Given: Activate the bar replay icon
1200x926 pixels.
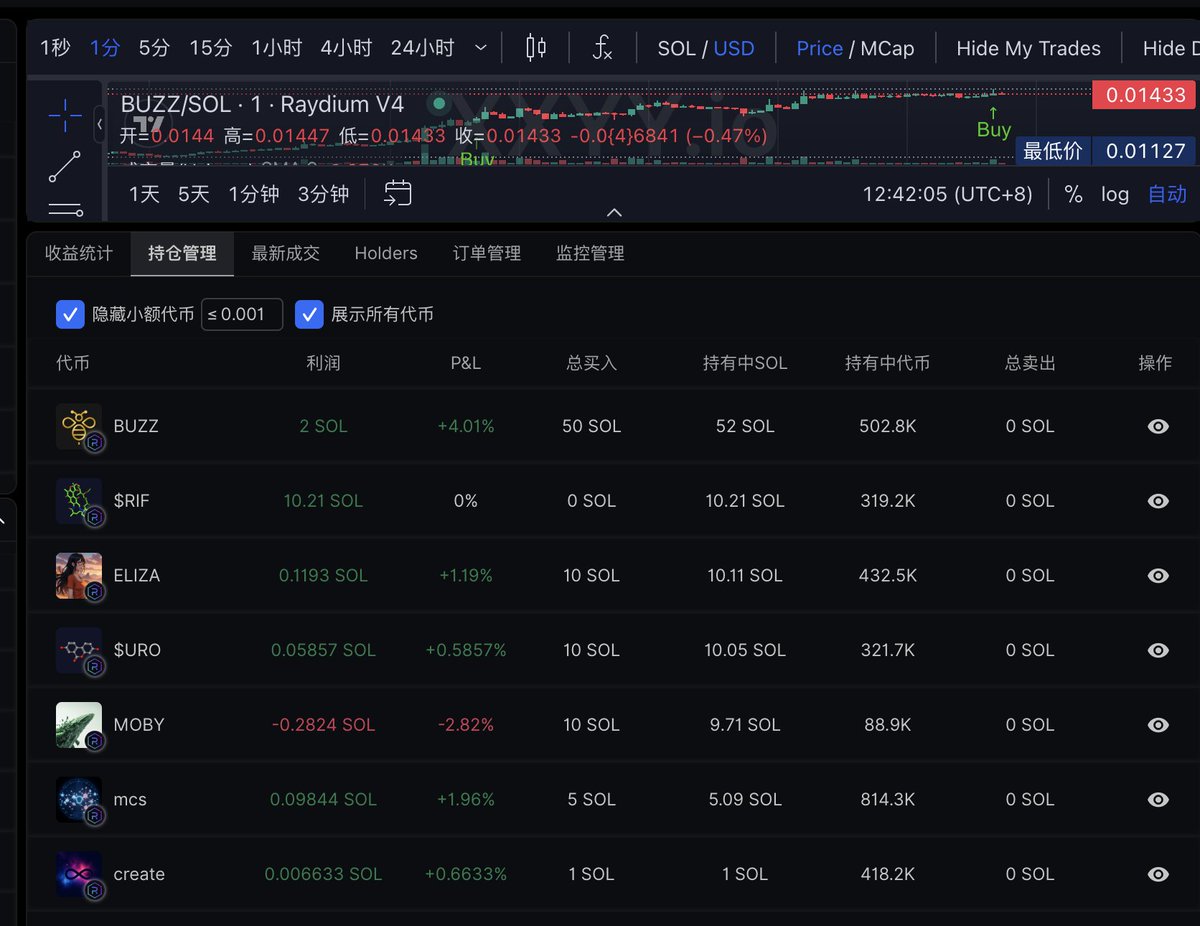Looking at the screenshot, I should (x=398, y=193).
